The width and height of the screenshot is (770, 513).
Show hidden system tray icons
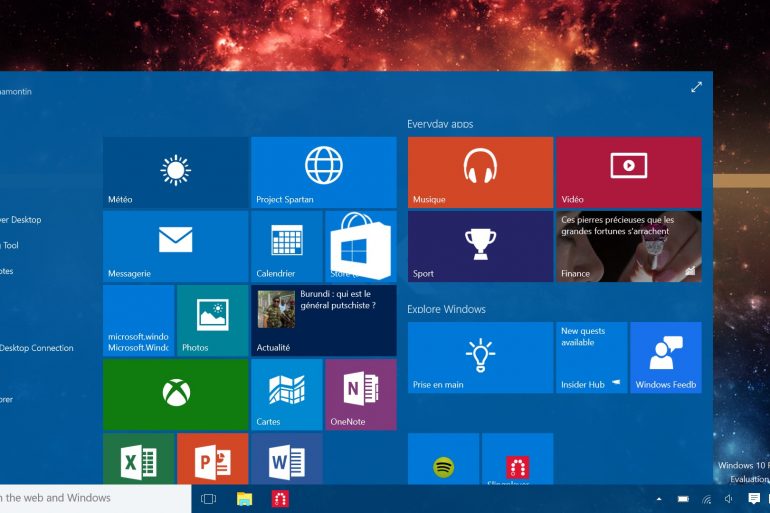click(x=658, y=498)
